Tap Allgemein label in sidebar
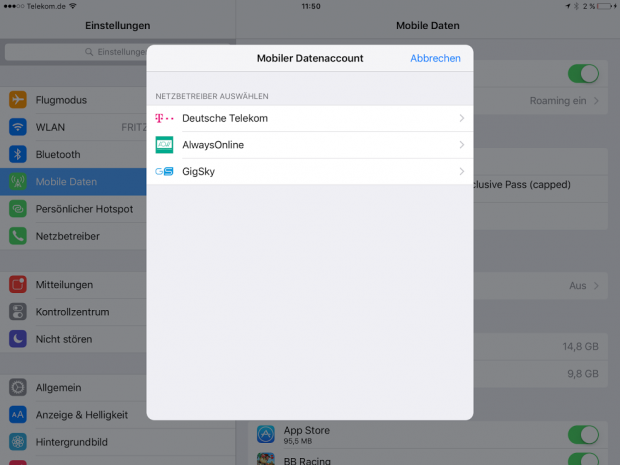Image resolution: width=620 pixels, height=465 pixels. [59, 388]
